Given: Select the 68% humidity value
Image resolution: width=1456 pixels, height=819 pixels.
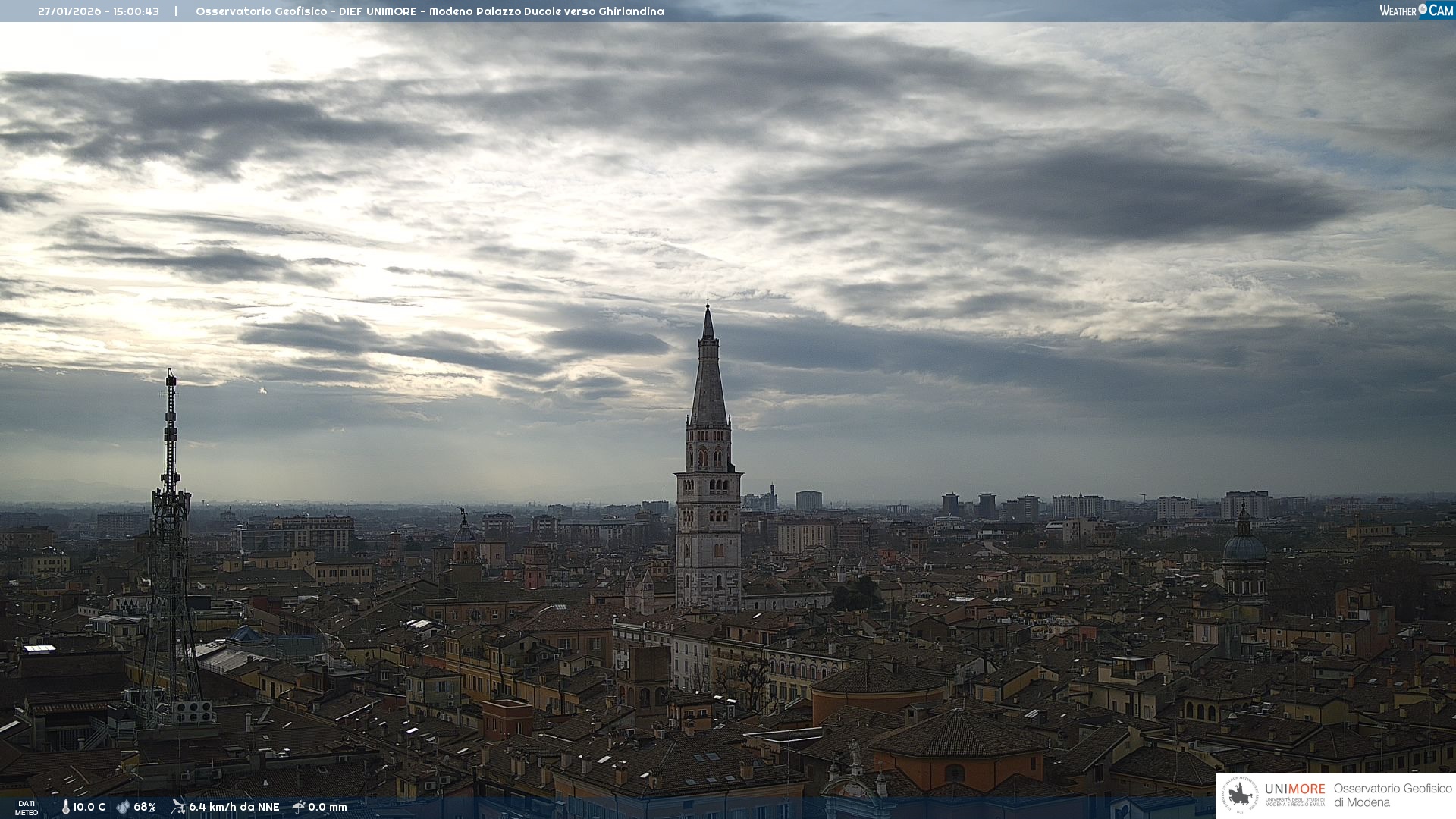Looking at the screenshot, I should click(x=145, y=808).
